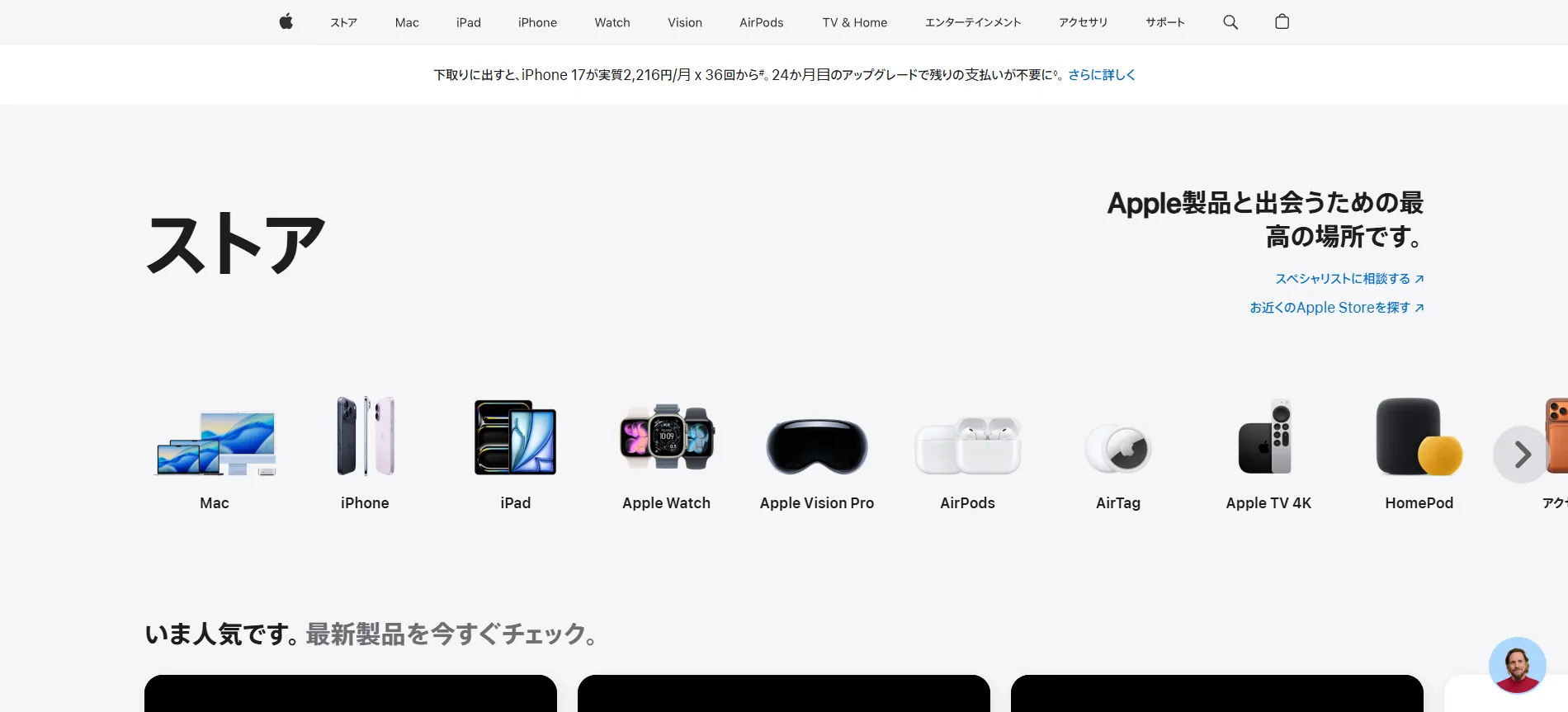Select the Apple Watch product image

(667, 437)
